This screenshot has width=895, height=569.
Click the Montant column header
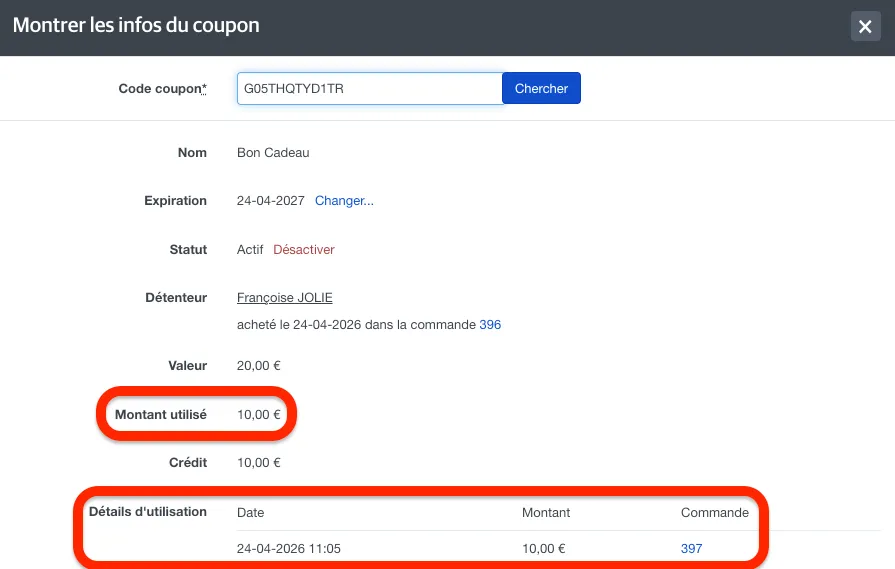(546, 512)
